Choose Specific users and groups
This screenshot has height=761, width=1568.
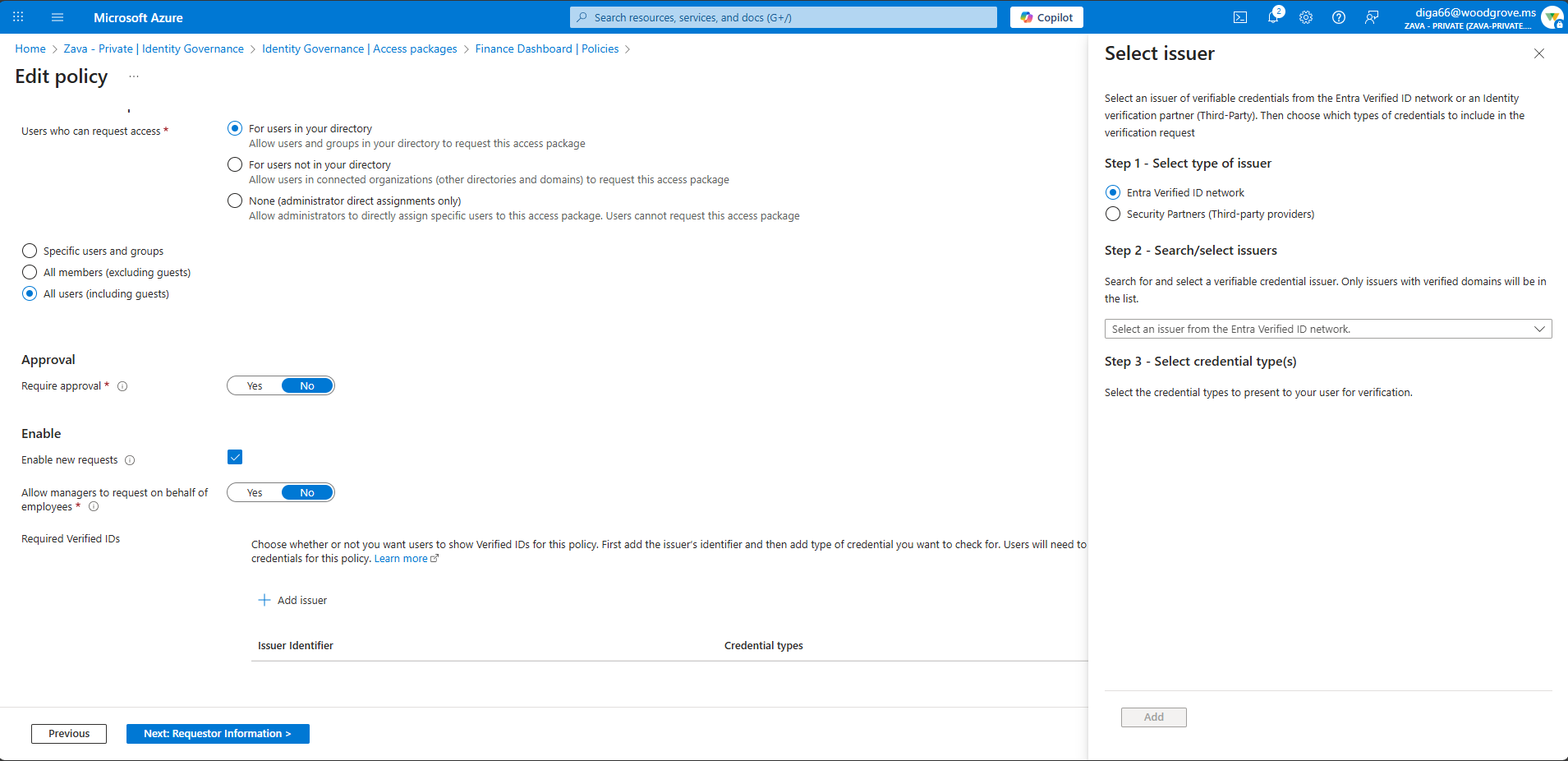pyautogui.click(x=30, y=251)
